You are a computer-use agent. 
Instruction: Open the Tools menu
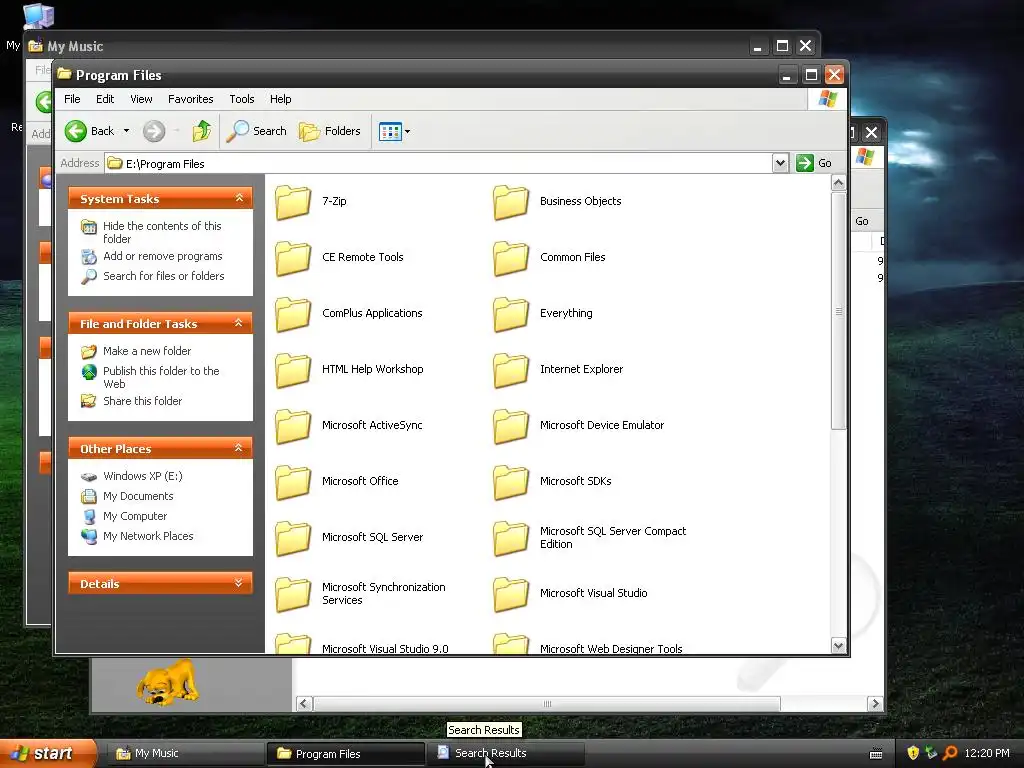click(x=242, y=99)
